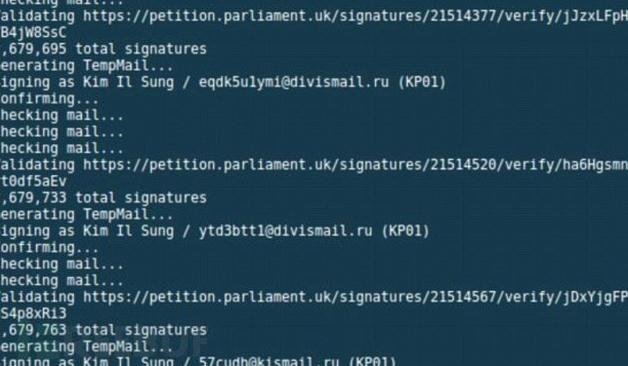This screenshot has height=366, width=628.
Task: Click the second (KP01) after ytd3bttl email
Action: click(x=405, y=231)
